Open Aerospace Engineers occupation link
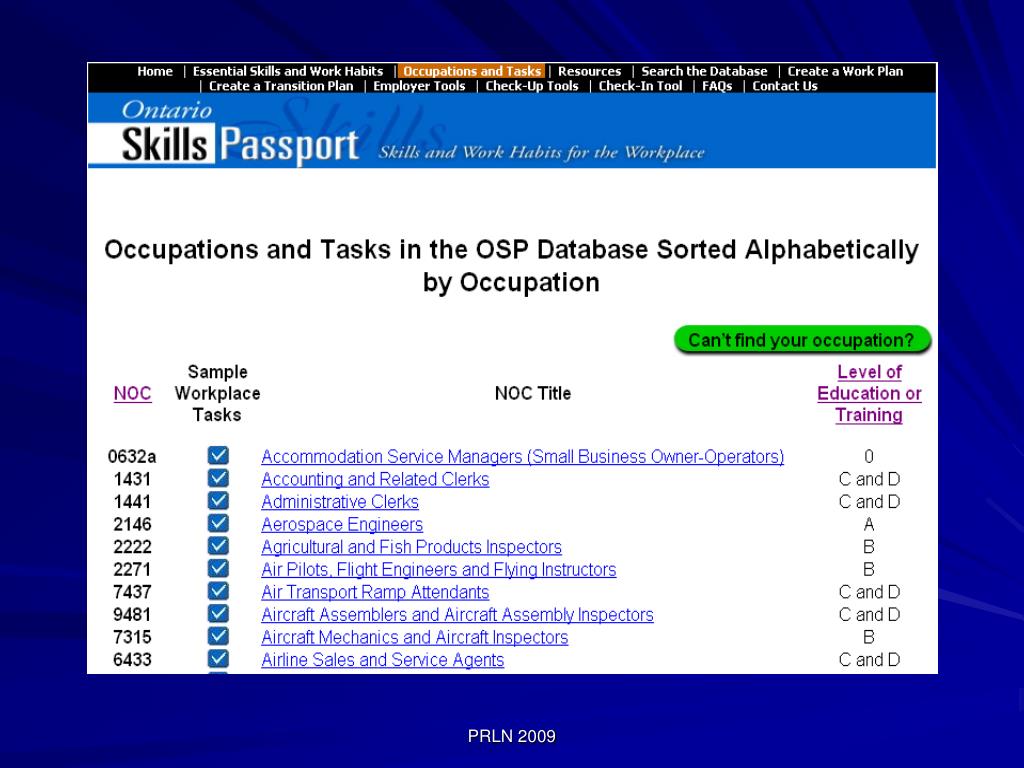The height and width of the screenshot is (768, 1024). (x=342, y=524)
